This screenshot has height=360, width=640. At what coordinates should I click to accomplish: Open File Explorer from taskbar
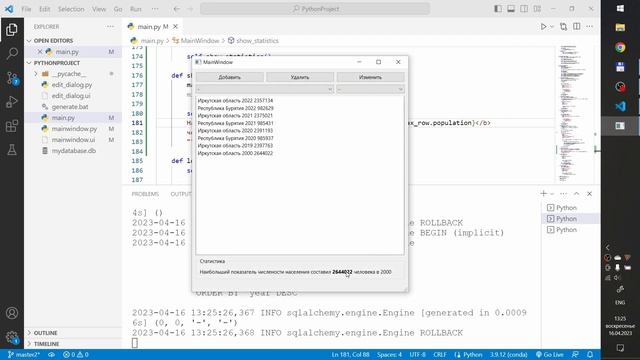(x=620, y=28)
